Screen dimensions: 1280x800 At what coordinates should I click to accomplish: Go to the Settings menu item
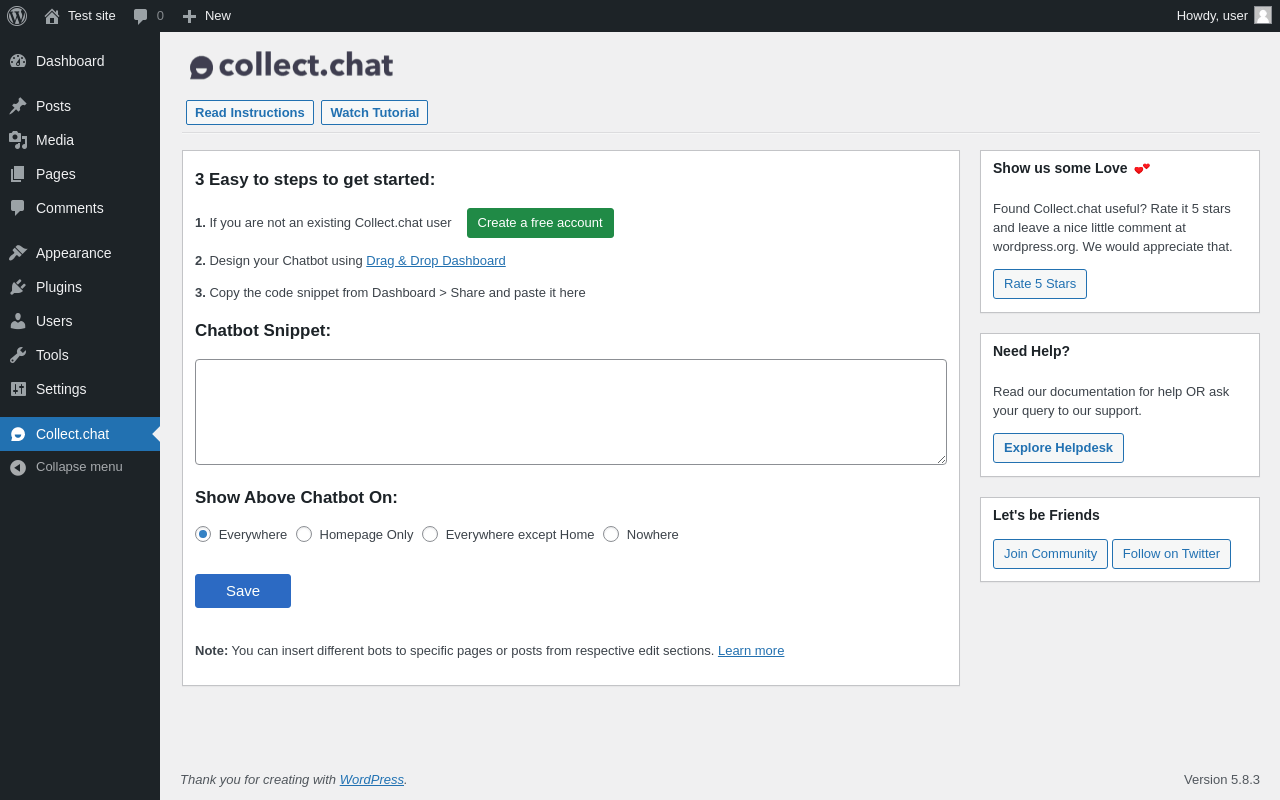click(61, 389)
